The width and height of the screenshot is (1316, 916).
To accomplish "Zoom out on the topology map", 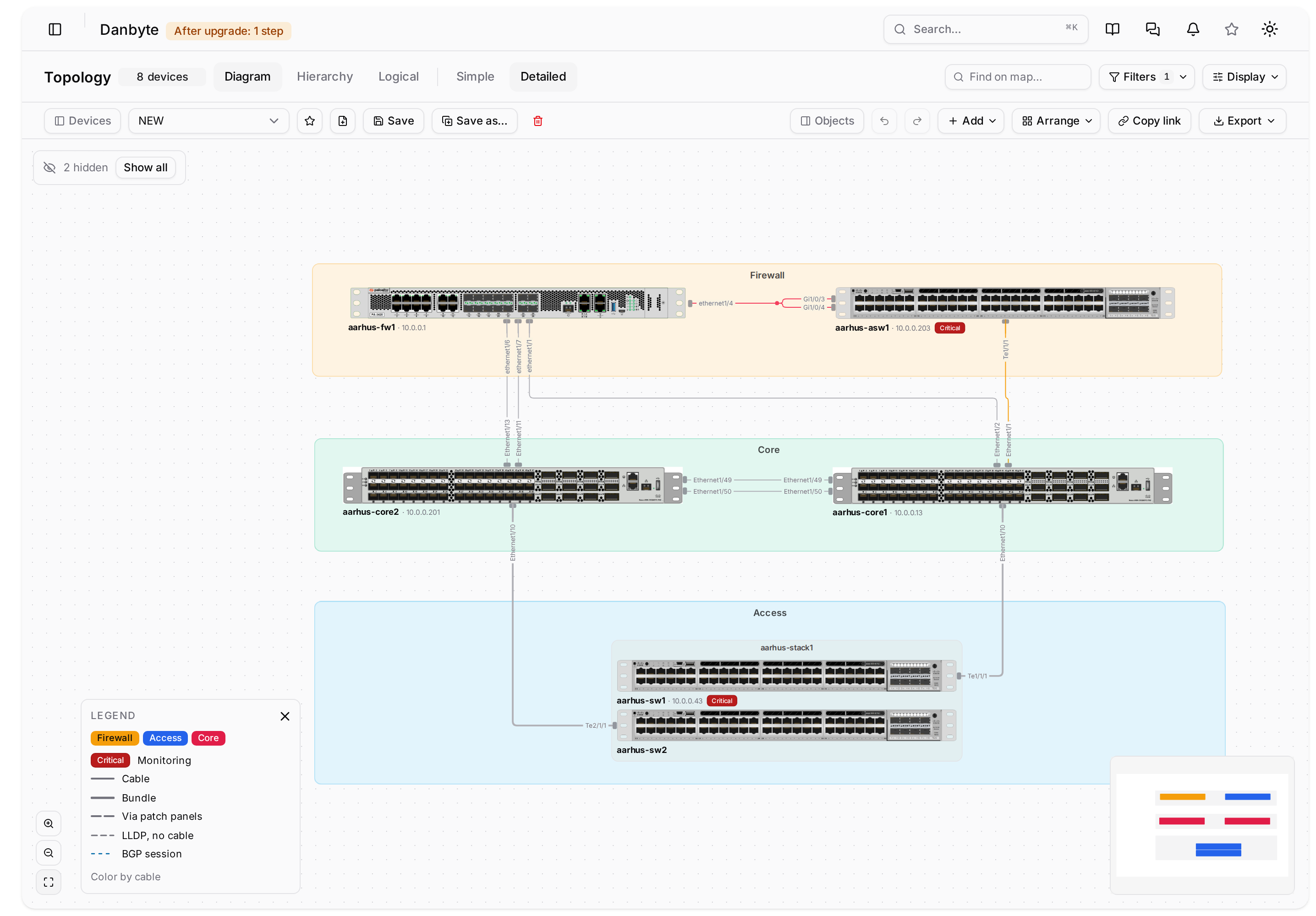I will [x=49, y=853].
